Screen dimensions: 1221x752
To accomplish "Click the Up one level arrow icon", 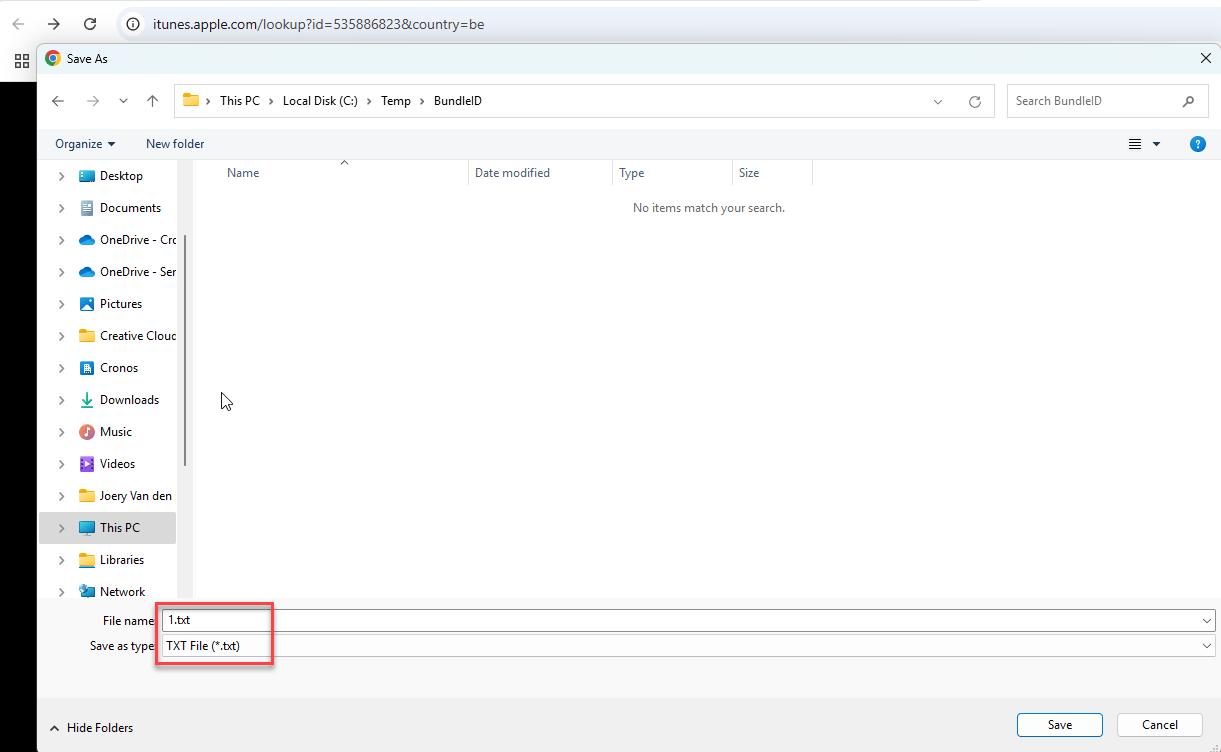I will tap(152, 101).
